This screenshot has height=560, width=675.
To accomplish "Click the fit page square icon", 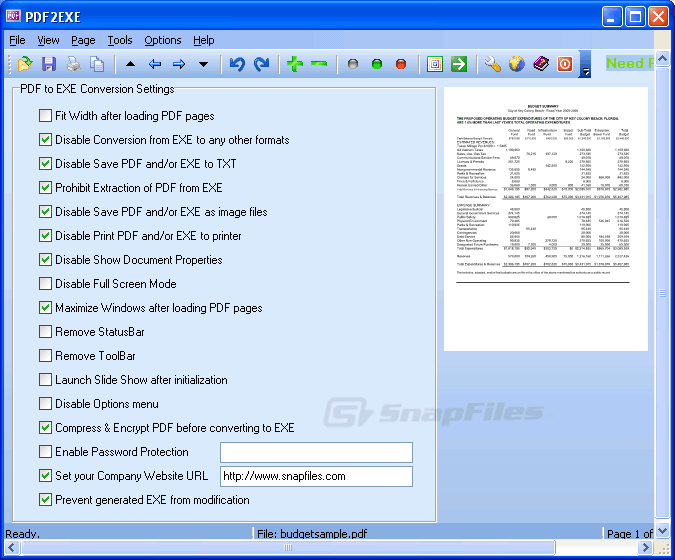I will pyautogui.click(x=435, y=64).
